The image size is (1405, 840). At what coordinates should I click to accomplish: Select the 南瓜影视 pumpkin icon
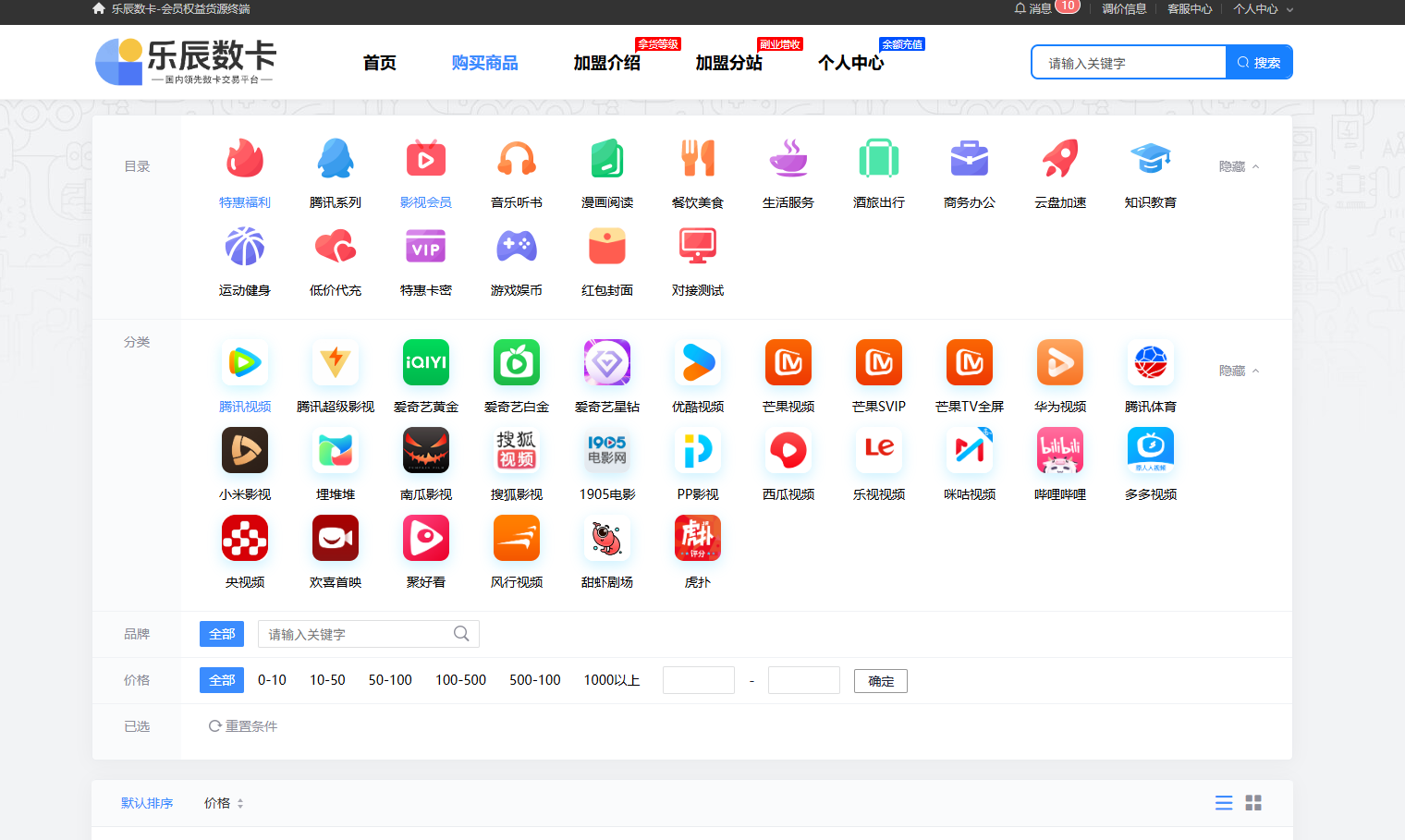[426, 451]
